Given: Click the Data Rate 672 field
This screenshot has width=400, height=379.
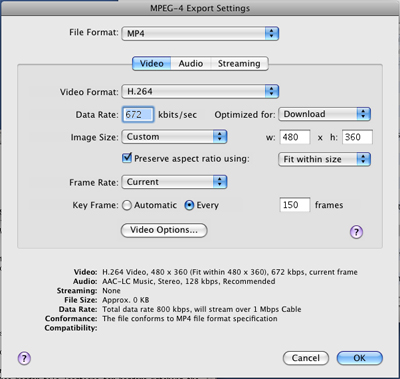Looking at the screenshot, I should [138, 115].
